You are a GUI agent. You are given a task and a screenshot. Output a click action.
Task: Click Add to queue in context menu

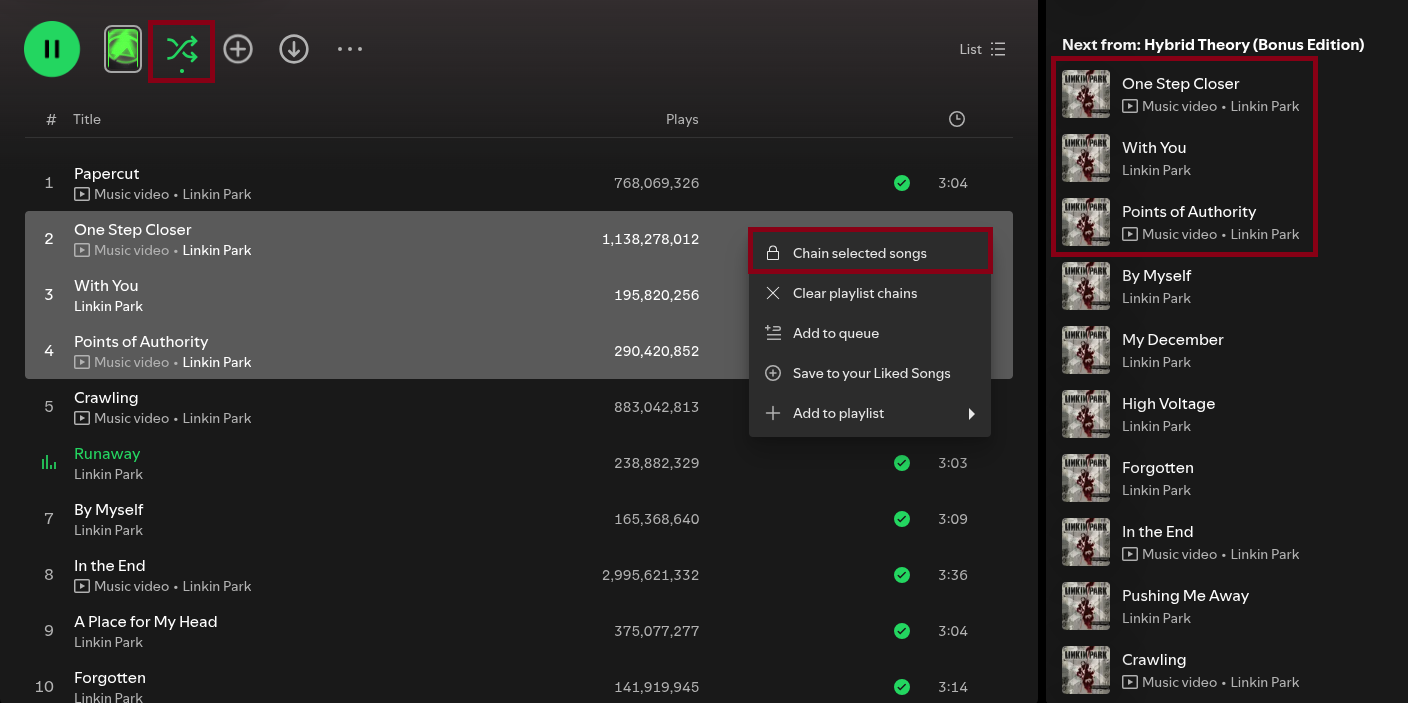pyautogui.click(x=835, y=333)
